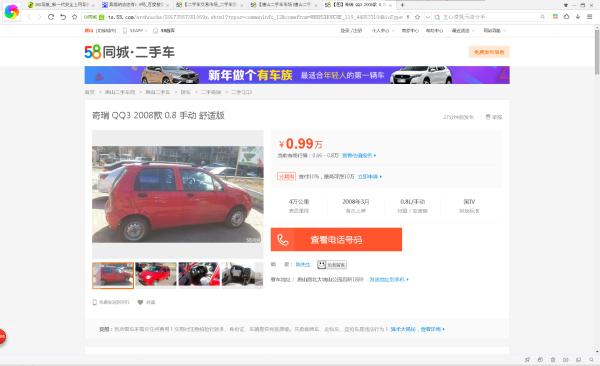This screenshot has width=600, height=366.
Task: Click the 4万公里 mileage value
Action: [x=299, y=202]
